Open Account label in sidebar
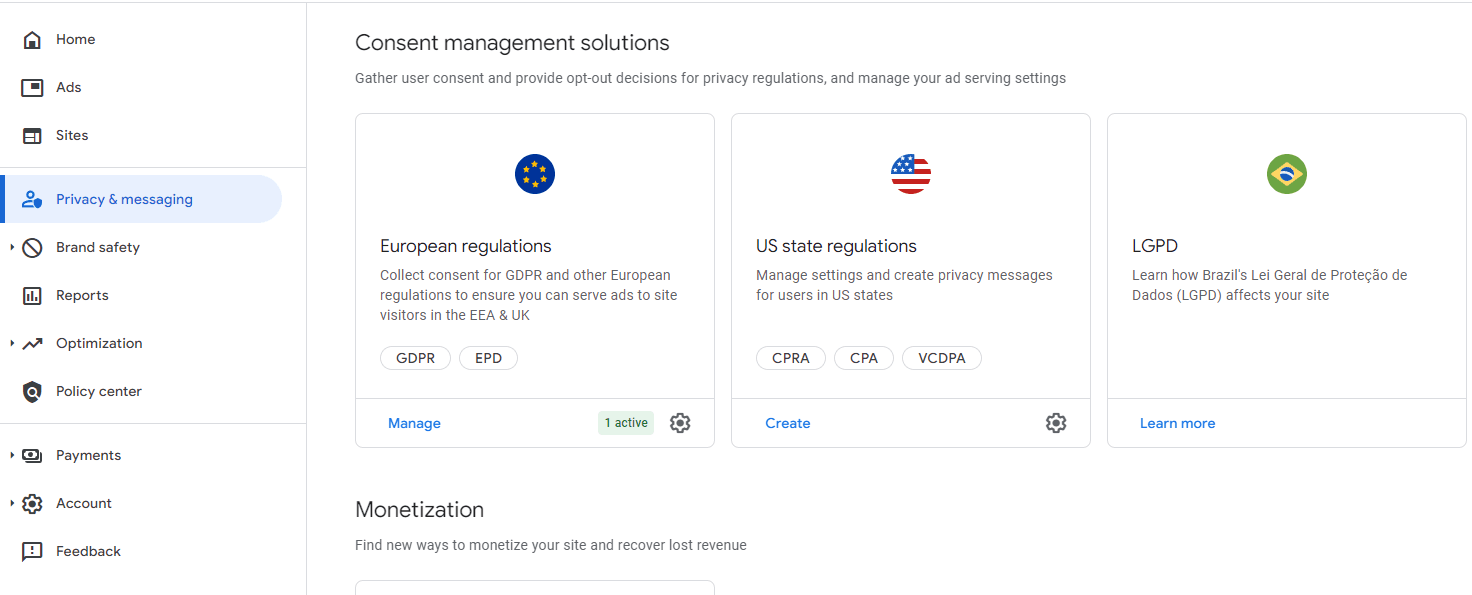1472x595 pixels. pos(84,504)
